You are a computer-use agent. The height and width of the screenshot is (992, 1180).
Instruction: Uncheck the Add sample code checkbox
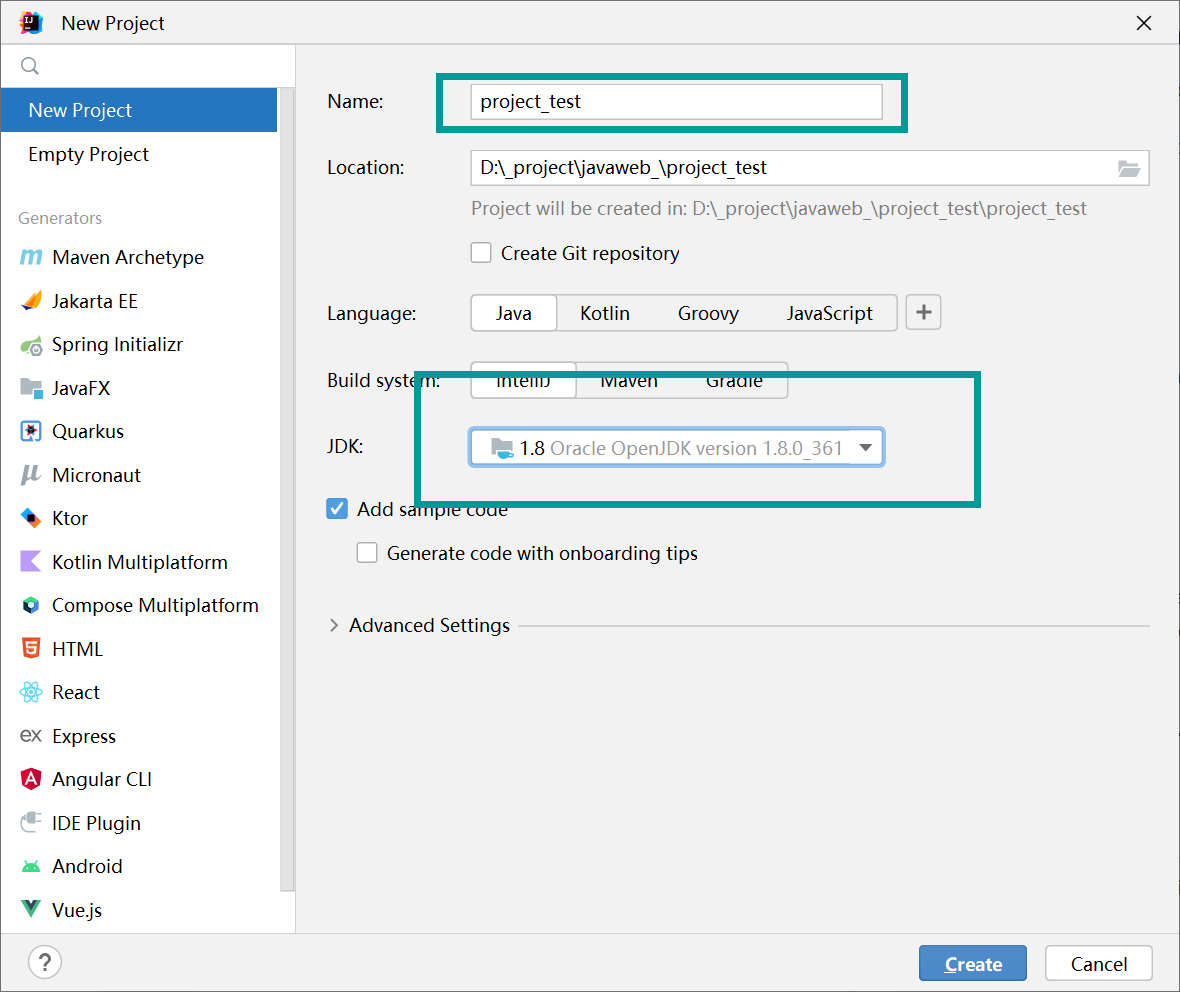coord(337,509)
